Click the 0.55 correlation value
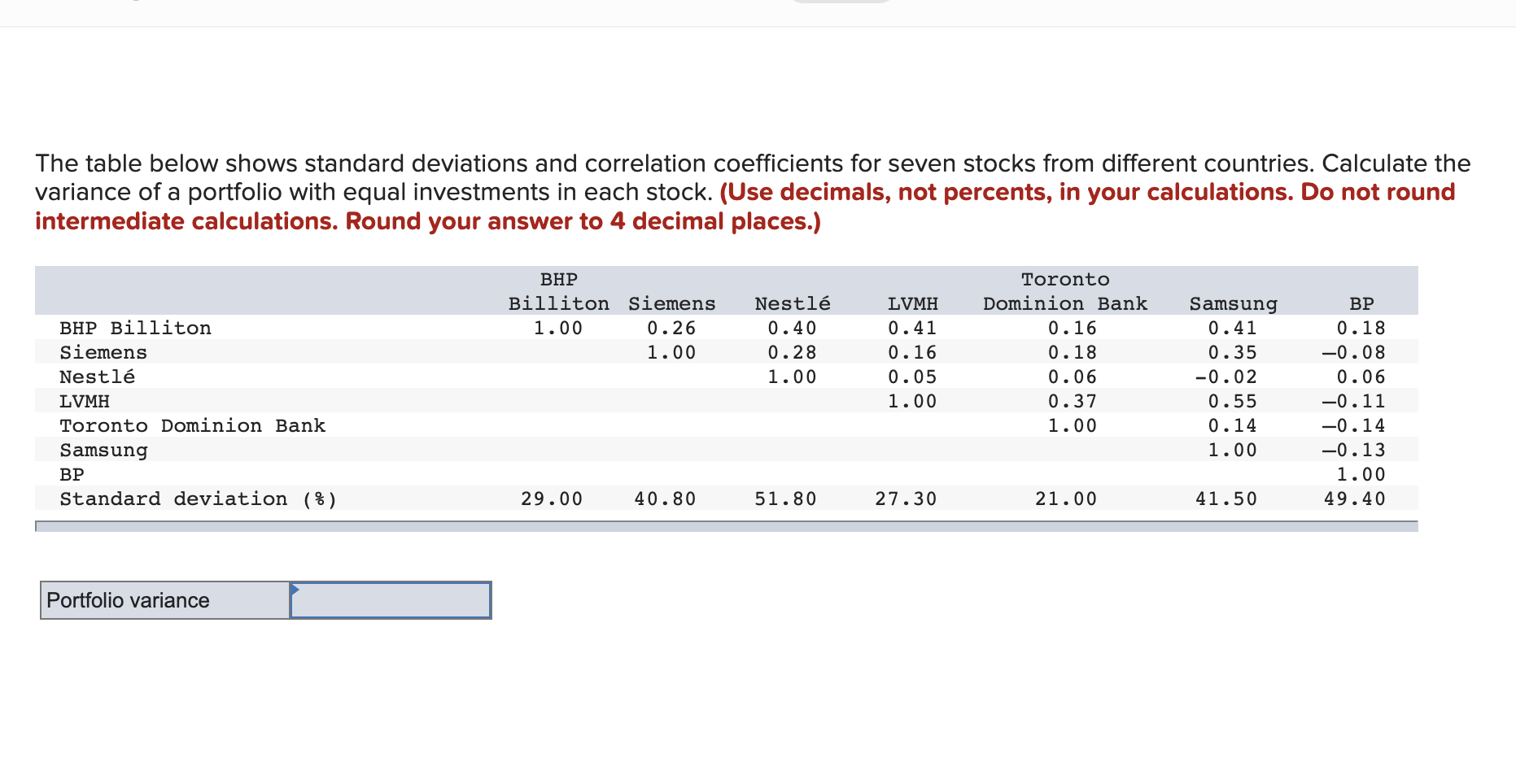This screenshot has height=784, width=1516. click(1232, 401)
